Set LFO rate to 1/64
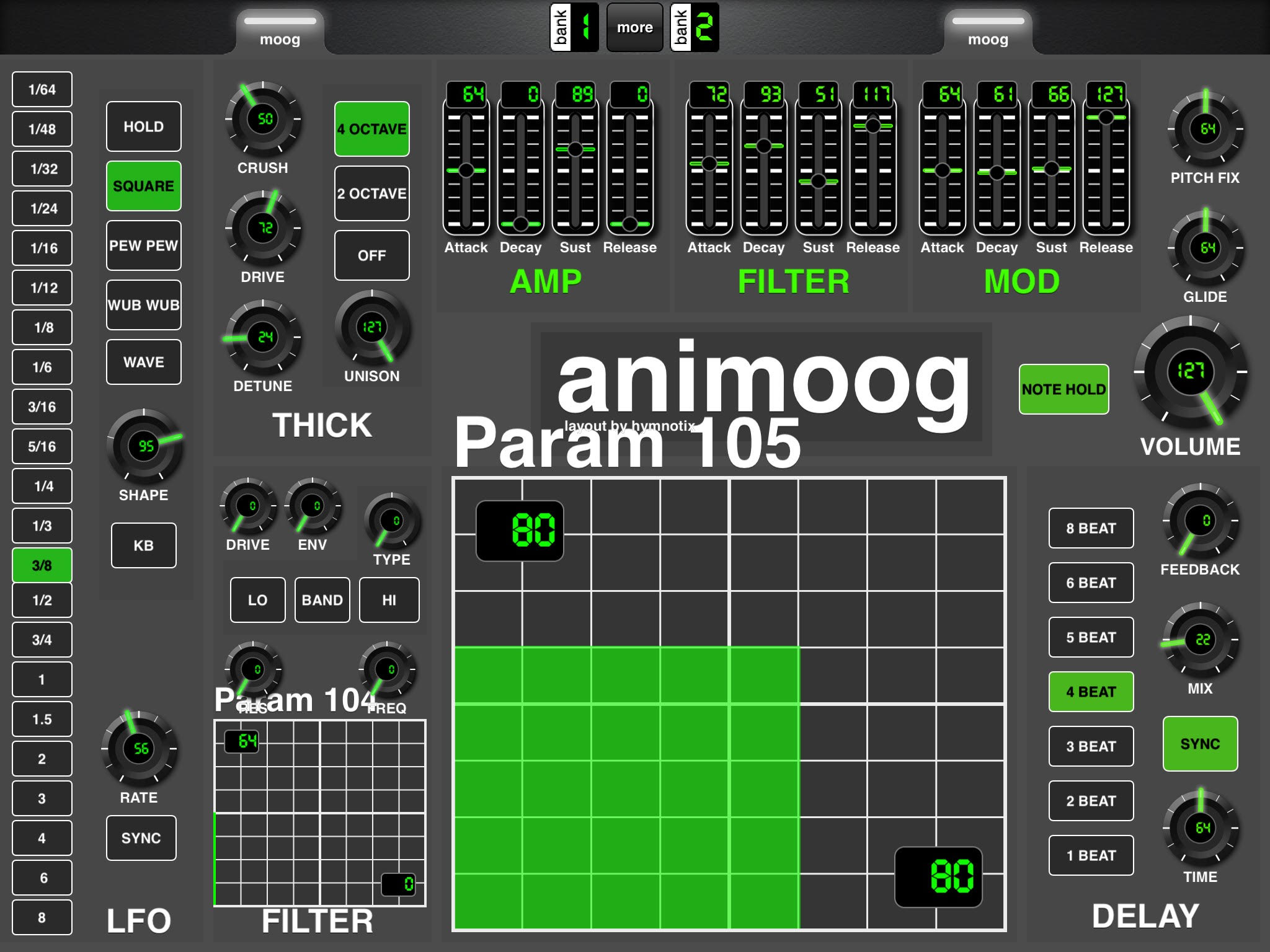1270x952 pixels. (x=42, y=89)
